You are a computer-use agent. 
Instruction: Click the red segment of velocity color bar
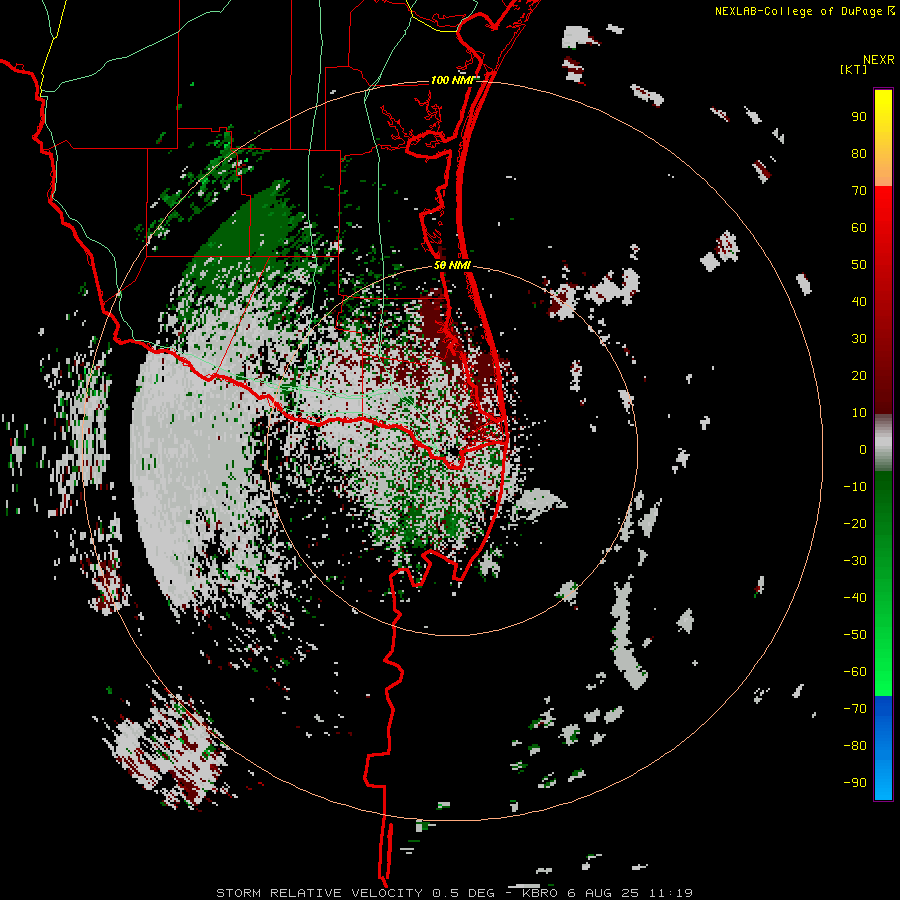coord(883,300)
